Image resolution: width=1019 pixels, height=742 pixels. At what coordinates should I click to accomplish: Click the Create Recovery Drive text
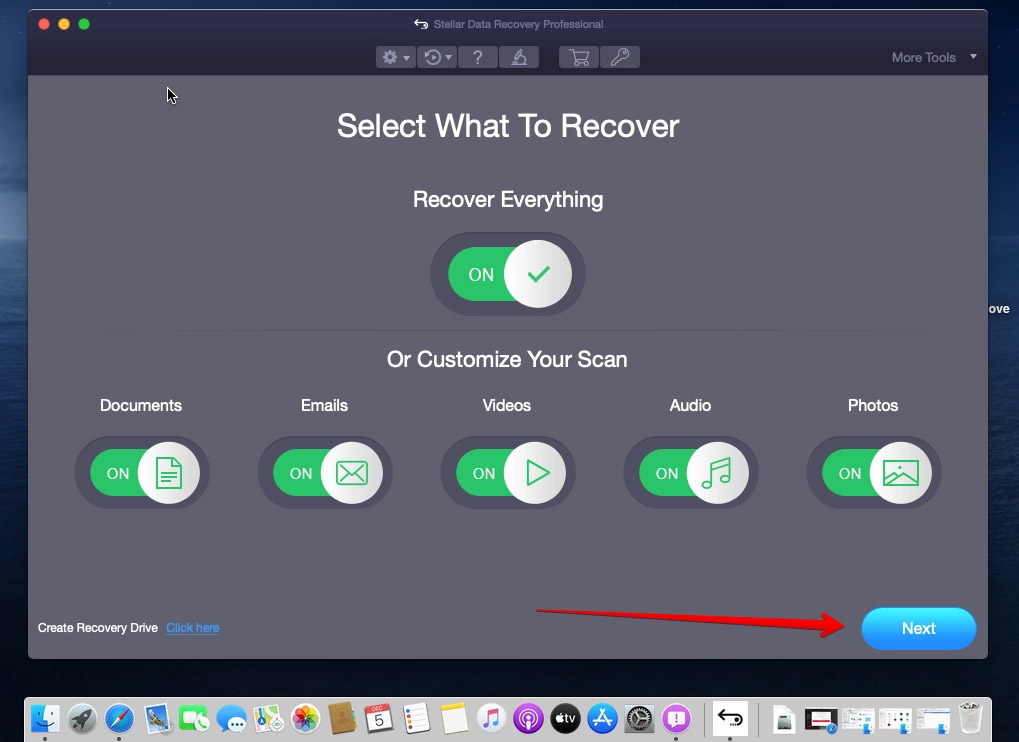point(97,628)
